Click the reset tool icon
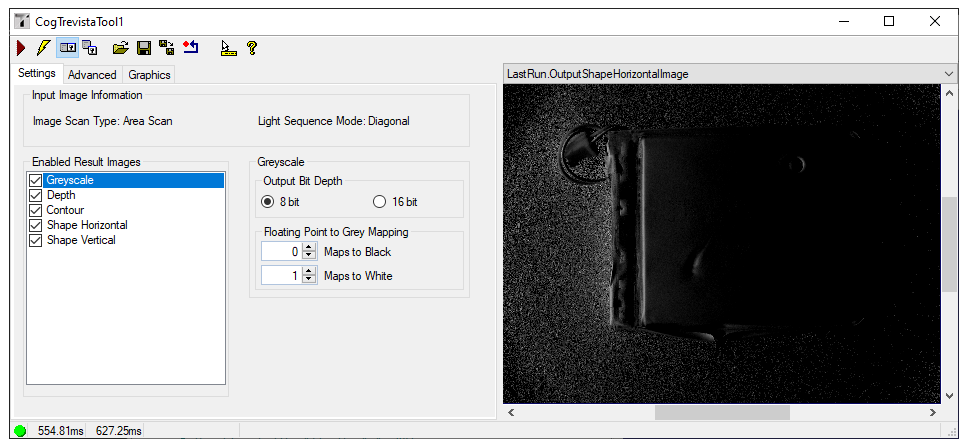Image resolution: width=965 pixels, height=447 pixels. pyautogui.click(x=191, y=47)
